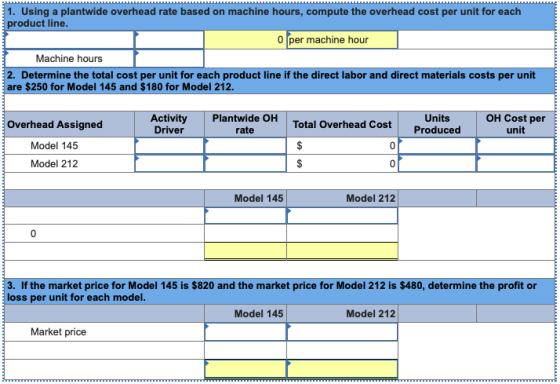The height and width of the screenshot is (384, 560).
Task: Select Plantwide OH rate cell for Model 212
Action: coord(245,164)
